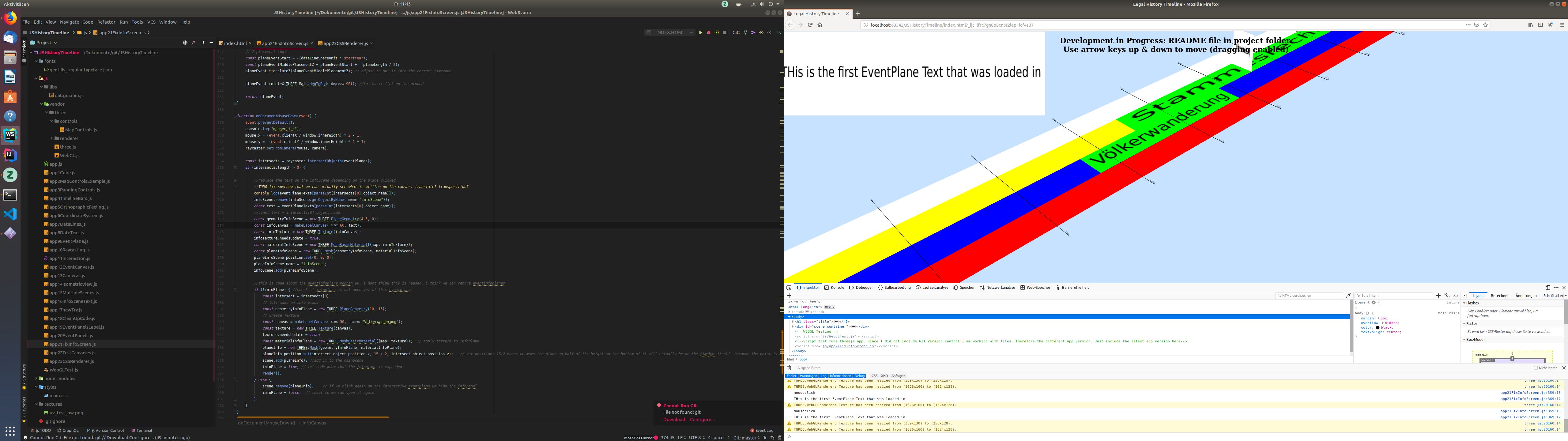Screen dimensions: 1568x441
Task: Go back in Firefox
Action: pos(791,25)
